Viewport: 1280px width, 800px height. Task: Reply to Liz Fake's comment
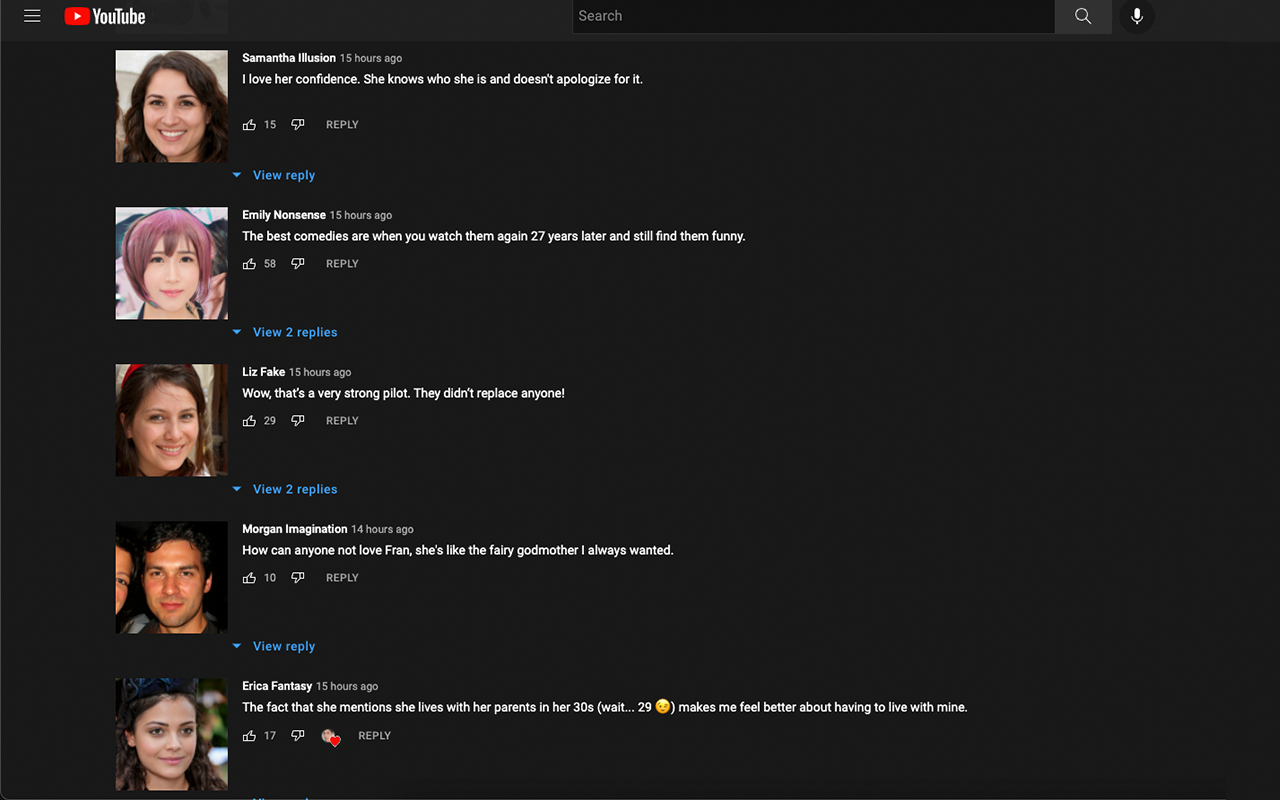click(342, 421)
